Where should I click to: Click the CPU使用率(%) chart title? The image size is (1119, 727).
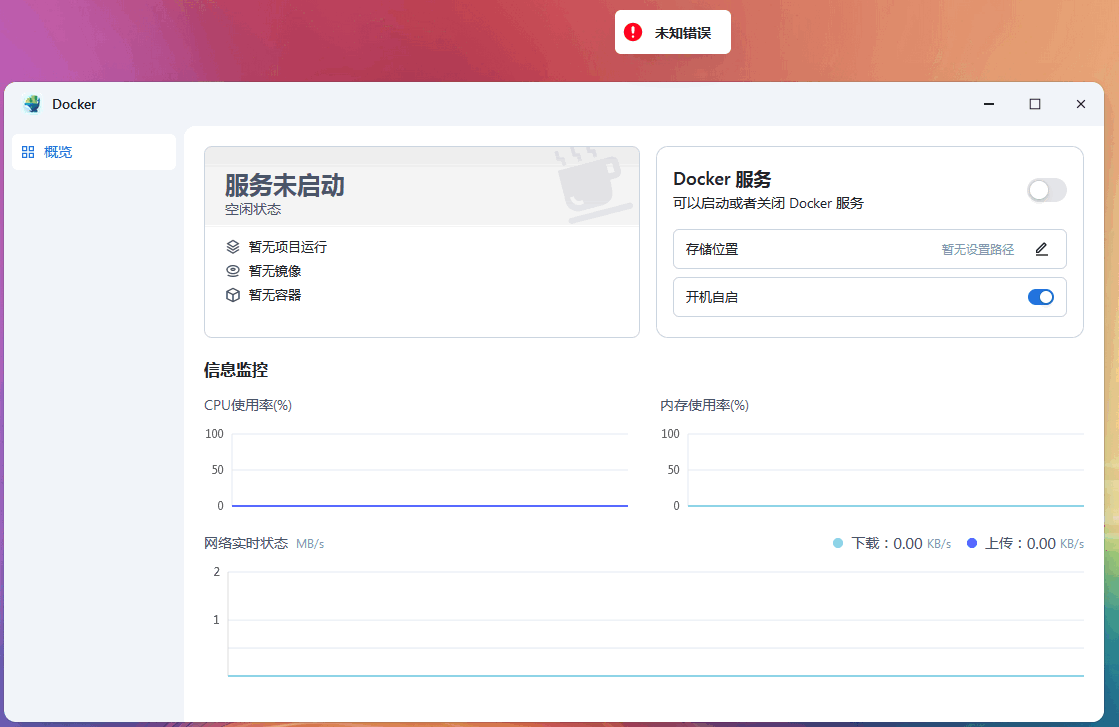[248, 405]
